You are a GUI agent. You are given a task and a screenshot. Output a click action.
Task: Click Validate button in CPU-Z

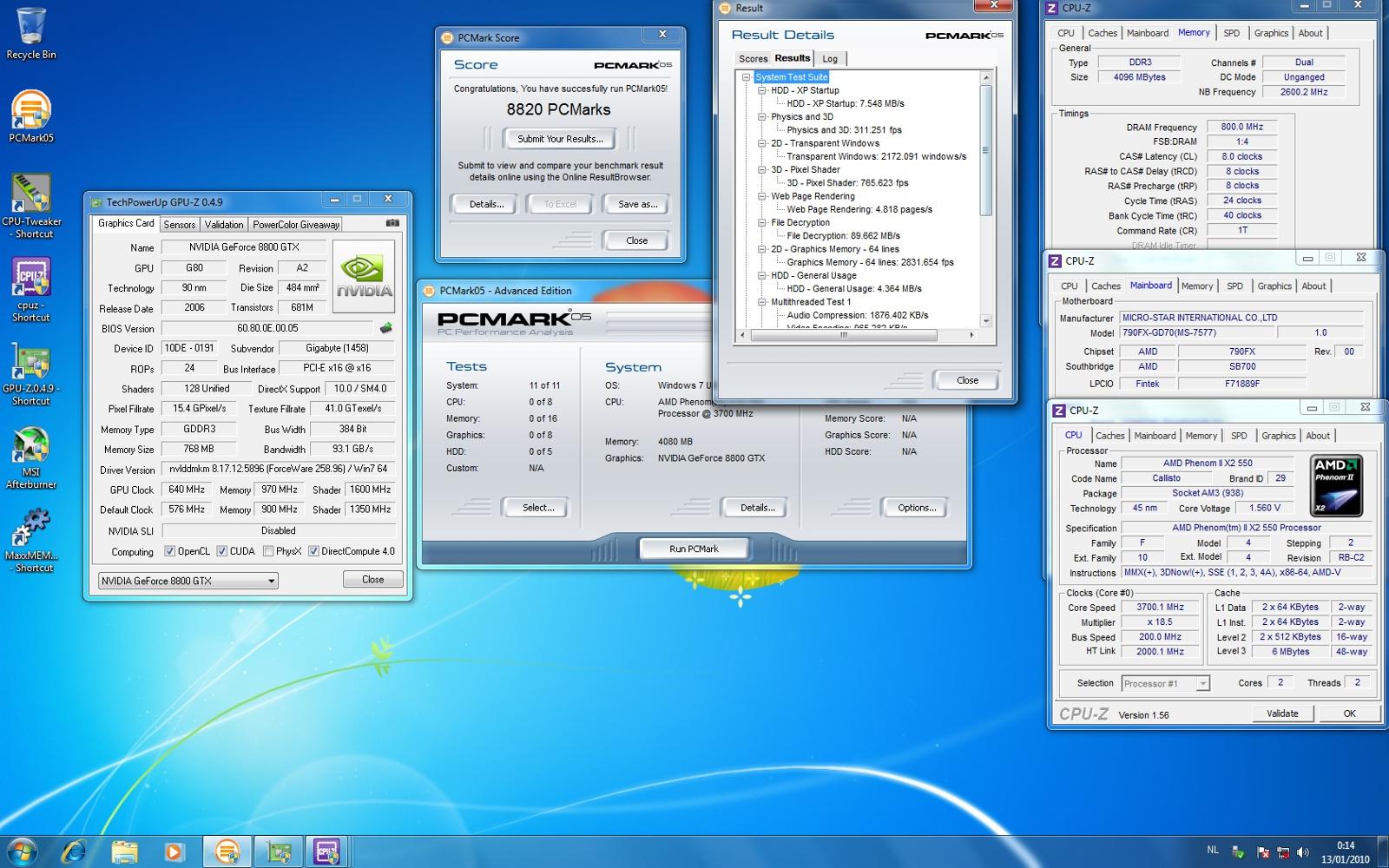1282,713
